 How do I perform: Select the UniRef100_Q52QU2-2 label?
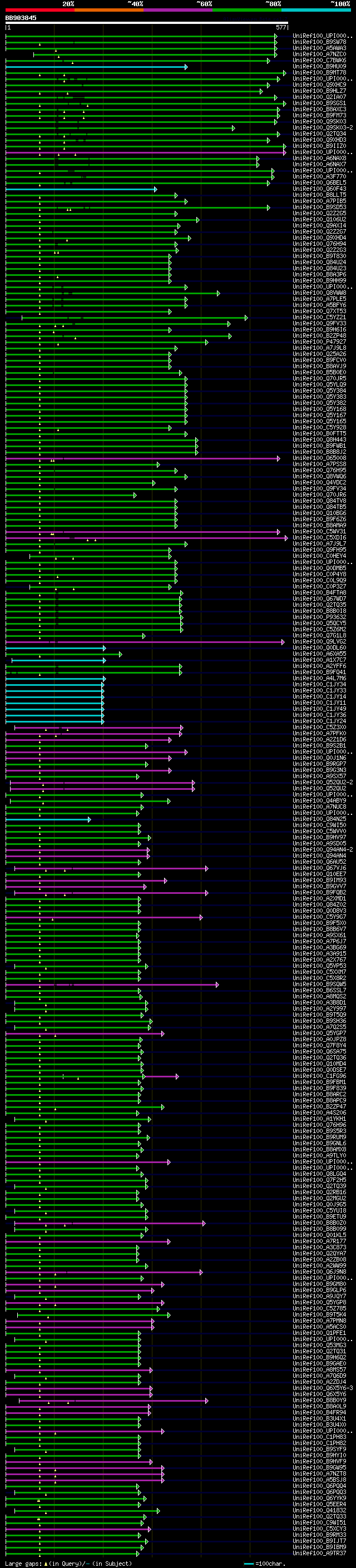tap(323, 782)
